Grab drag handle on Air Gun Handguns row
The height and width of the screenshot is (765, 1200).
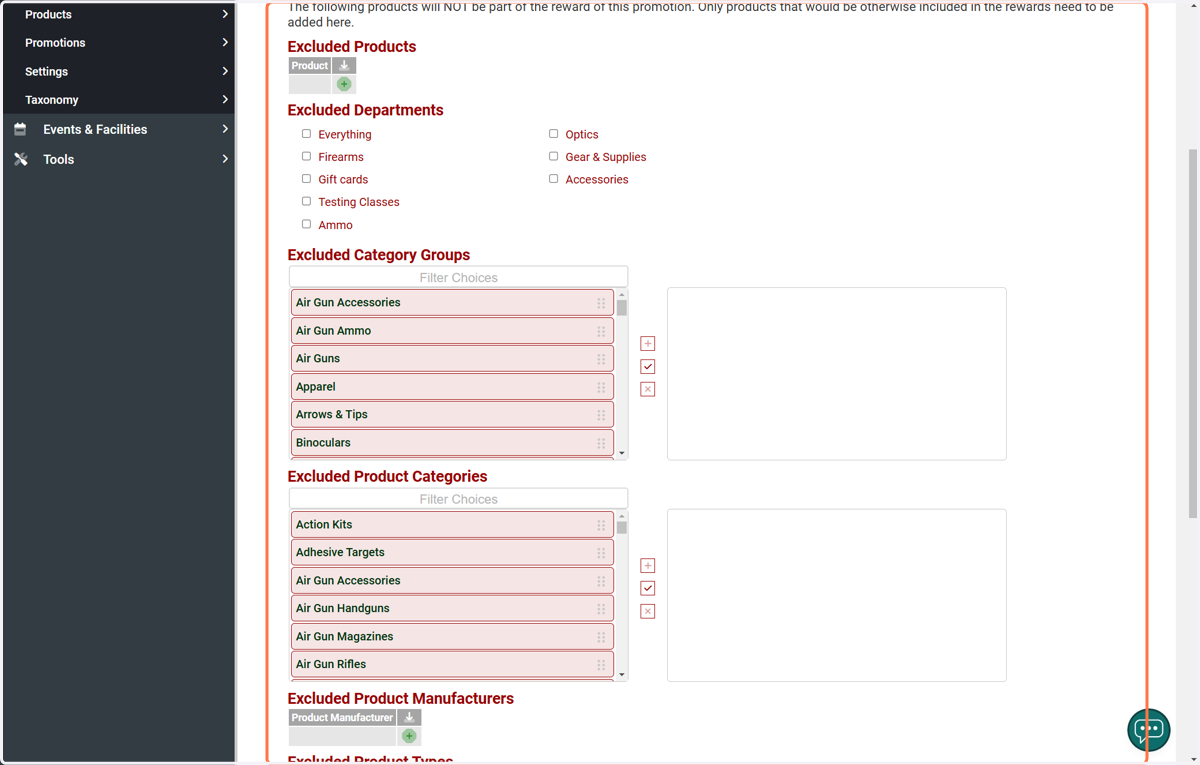click(601, 609)
